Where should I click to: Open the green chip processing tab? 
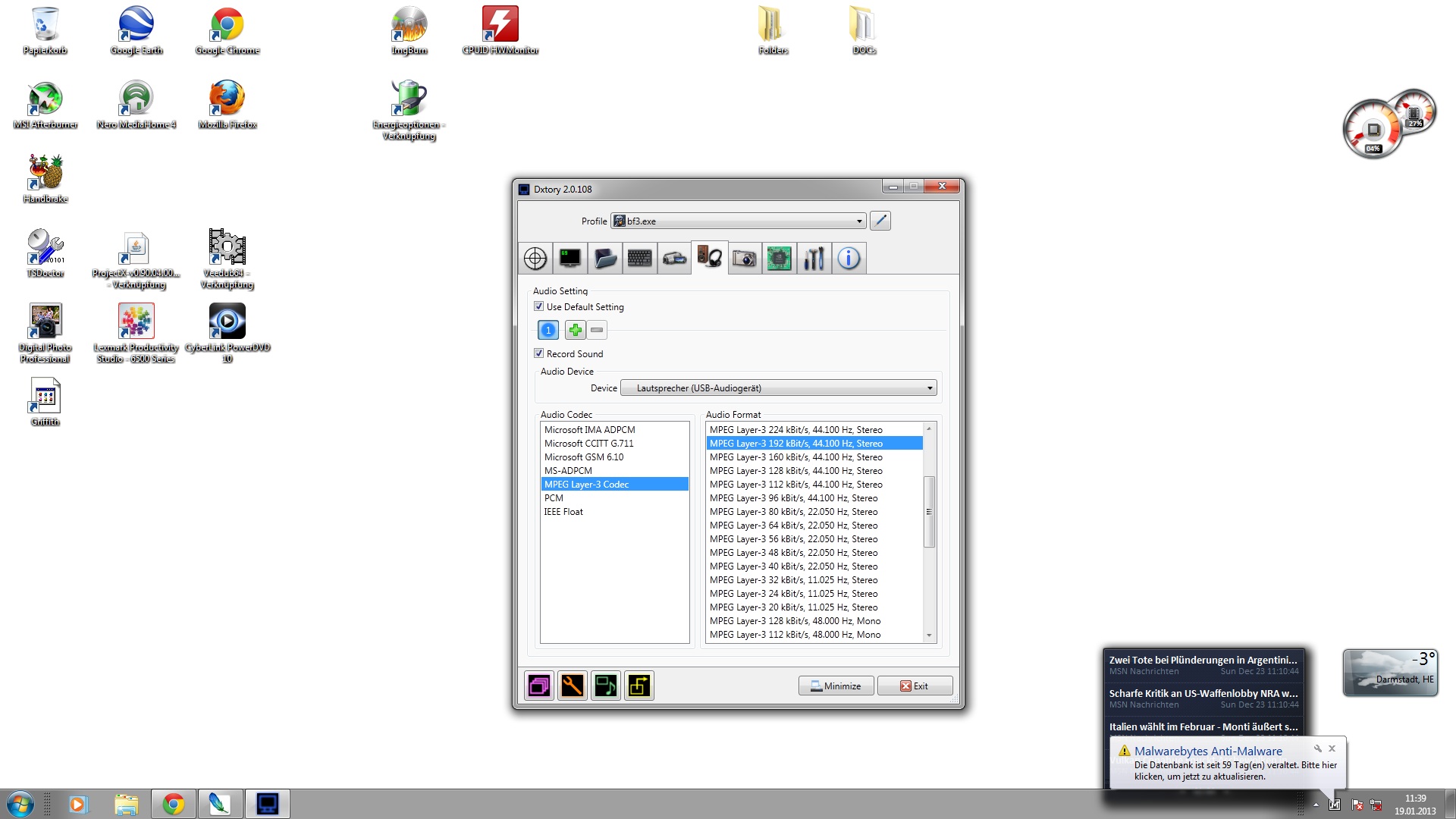tap(779, 259)
